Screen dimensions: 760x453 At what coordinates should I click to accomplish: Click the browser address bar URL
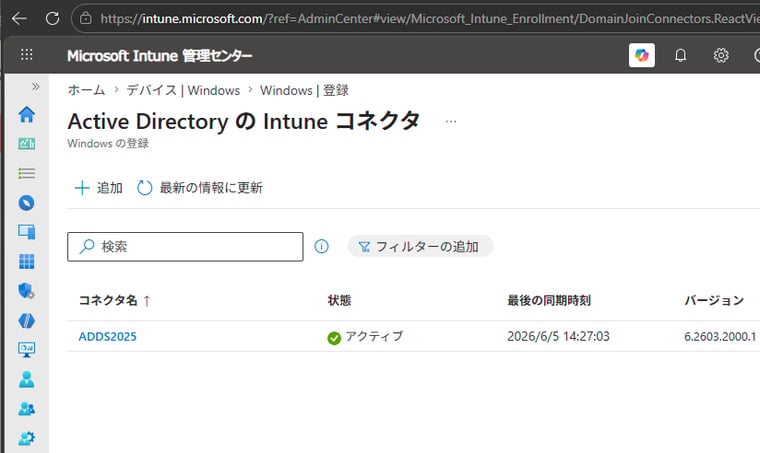pos(430,19)
